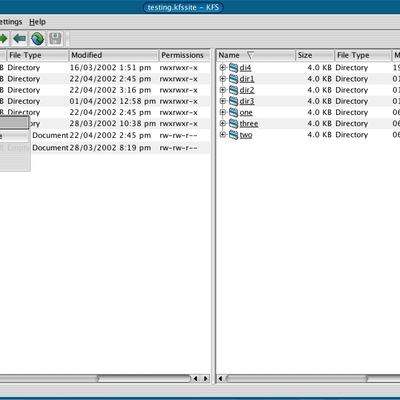Screen dimensions: 400x400
Task: Click left pane scrollbar right arrow
Action: [206, 378]
